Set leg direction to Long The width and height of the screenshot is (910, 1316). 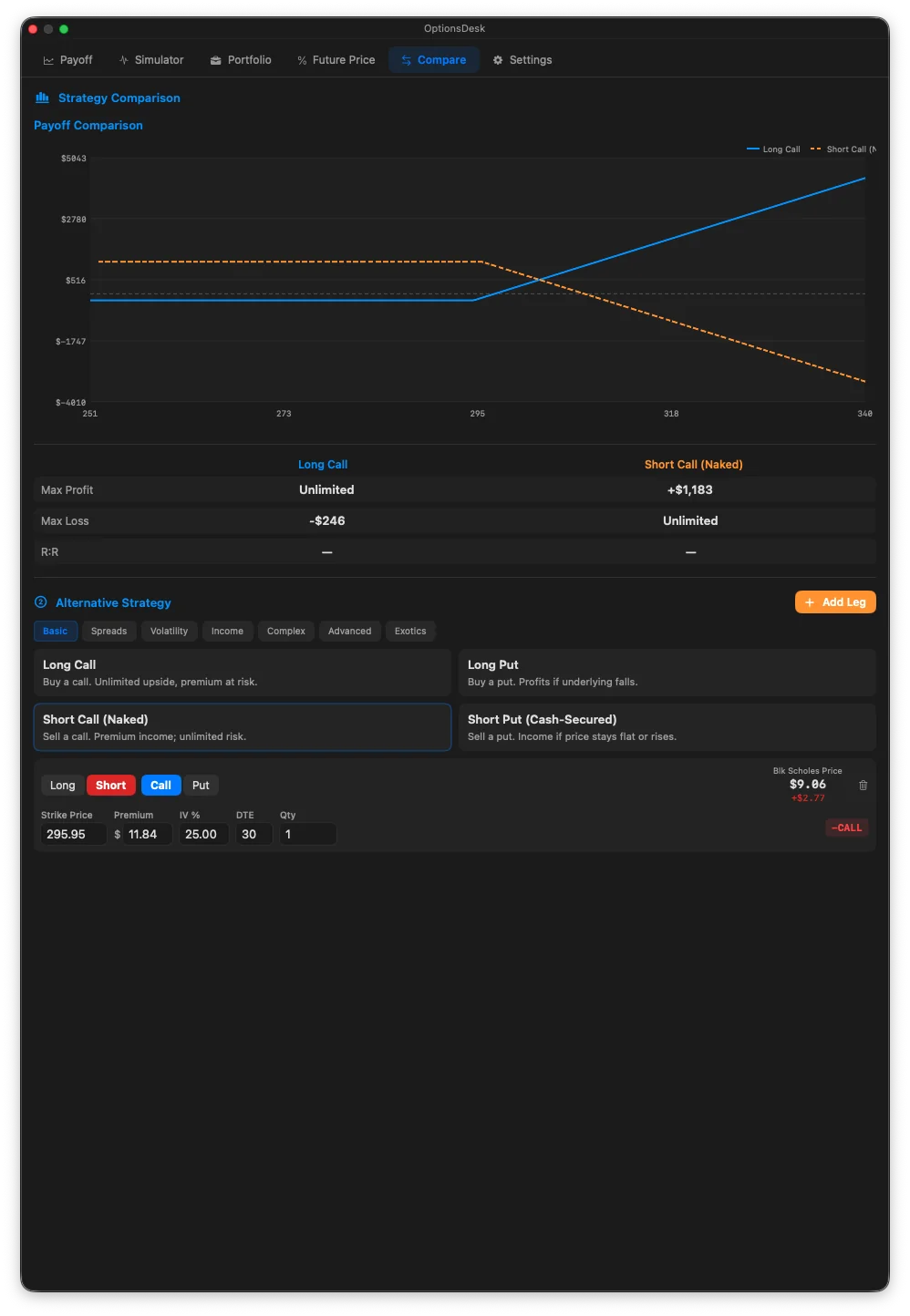coord(63,786)
